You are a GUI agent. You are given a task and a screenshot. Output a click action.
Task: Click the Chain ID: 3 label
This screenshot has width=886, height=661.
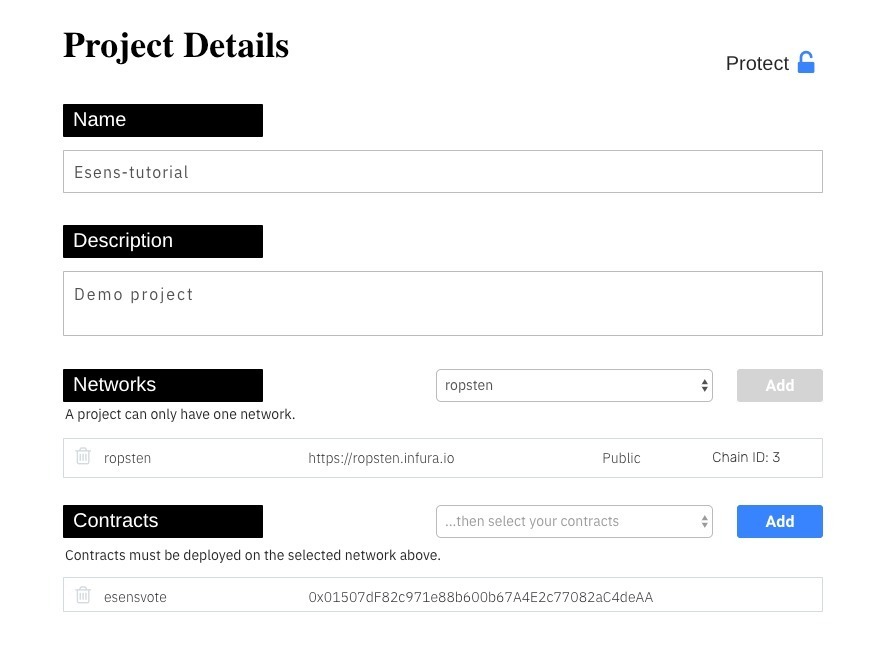pyautogui.click(x=746, y=457)
